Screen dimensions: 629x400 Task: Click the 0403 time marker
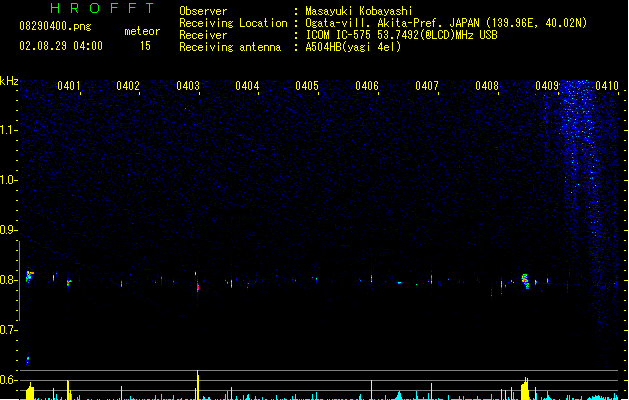click(x=188, y=86)
